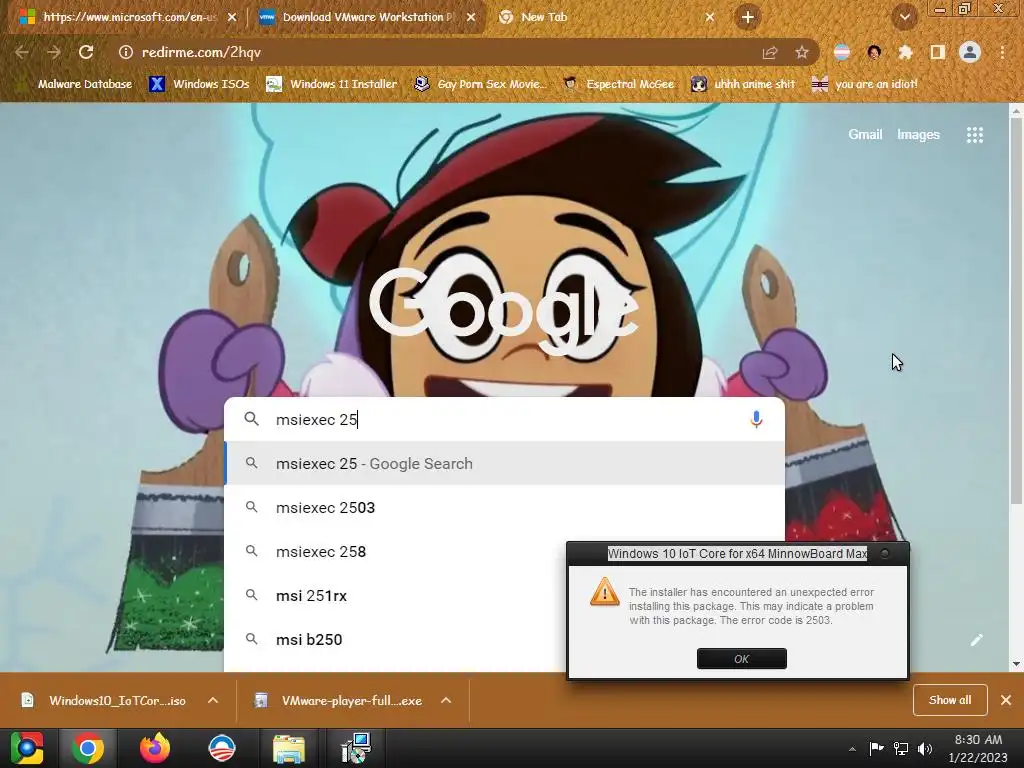
Task: Open the Windows ISOs bookmark
Action: click(x=199, y=84)
